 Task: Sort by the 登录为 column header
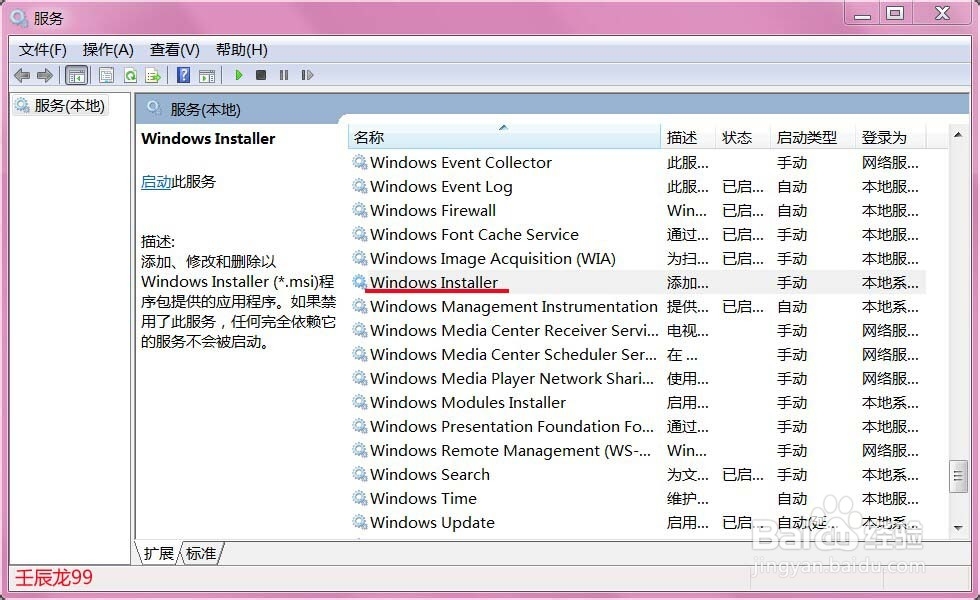tap(891, 138)
